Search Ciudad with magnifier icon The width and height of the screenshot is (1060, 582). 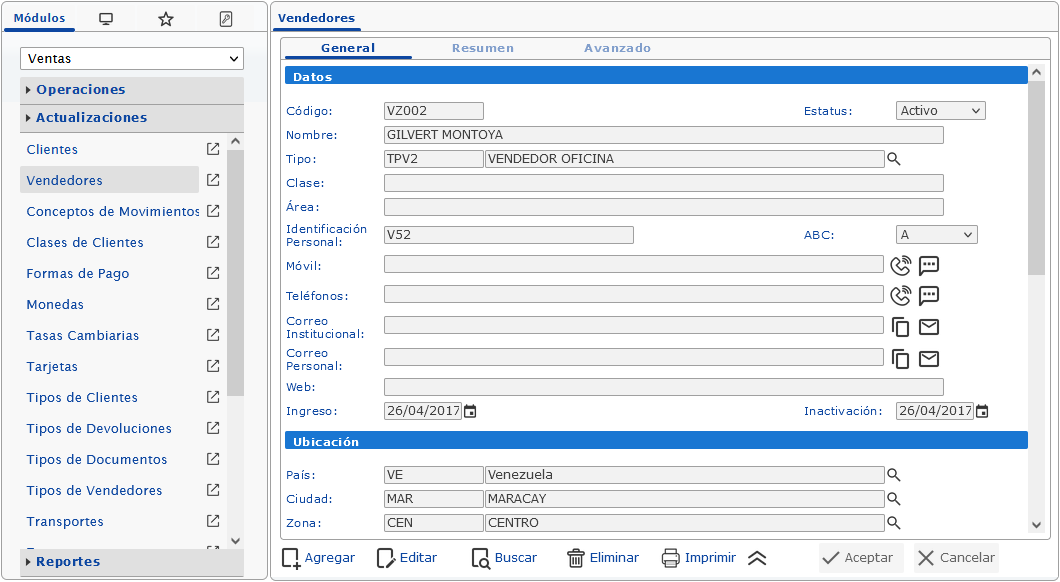click(x=894, y=499)
